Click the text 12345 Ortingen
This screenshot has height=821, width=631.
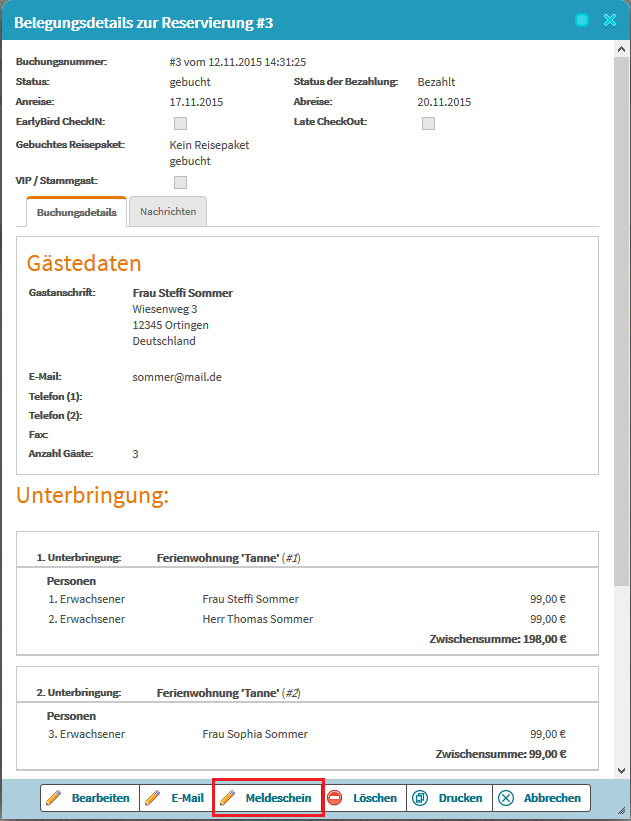coord(171,325)
